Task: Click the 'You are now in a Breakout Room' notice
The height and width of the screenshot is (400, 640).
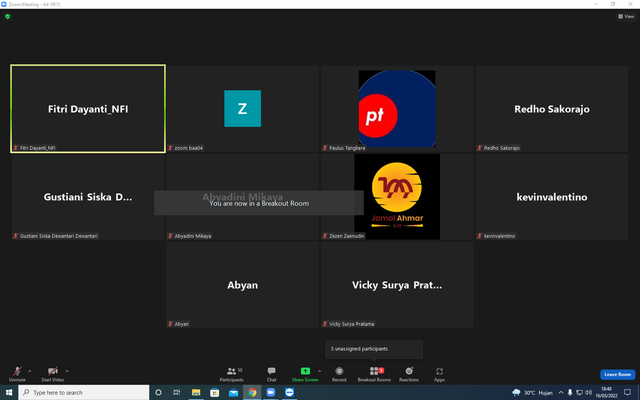Action: coord(259,203)
